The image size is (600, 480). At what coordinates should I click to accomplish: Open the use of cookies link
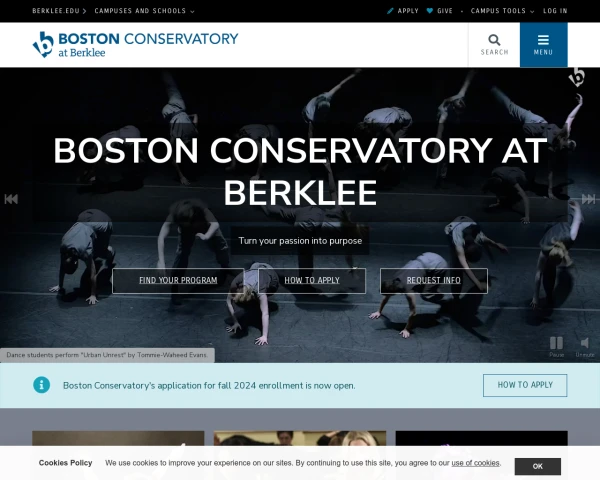tap(475, 463)
